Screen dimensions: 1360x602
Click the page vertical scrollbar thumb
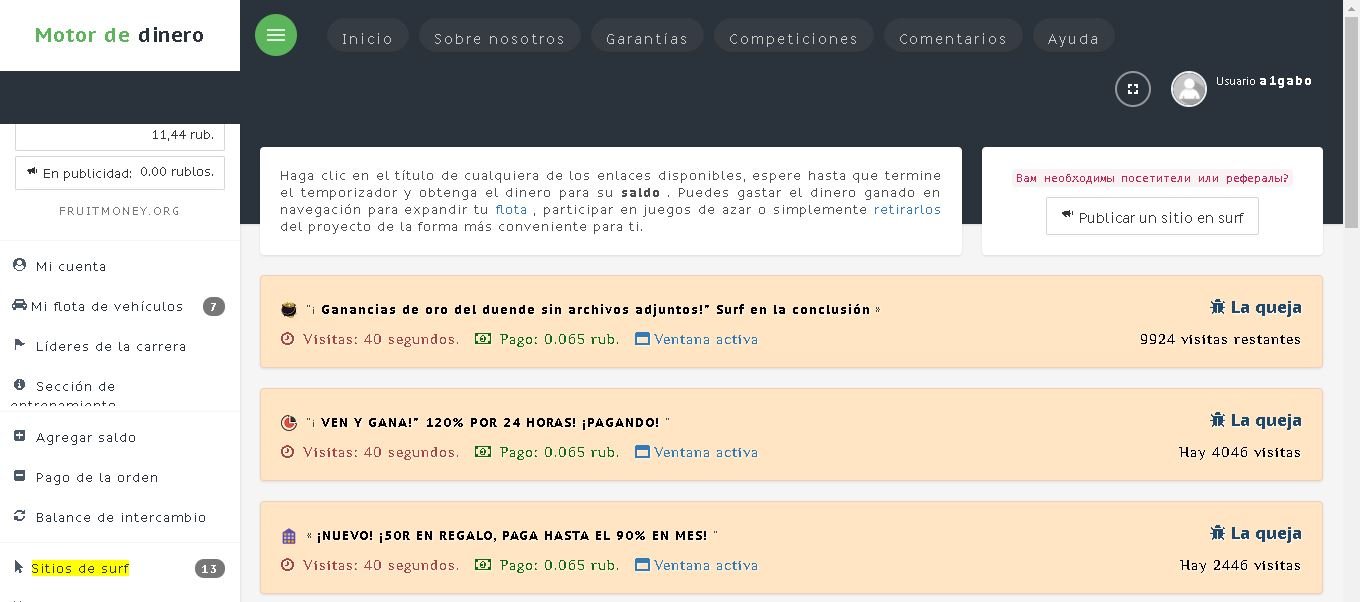(1351, 123)
